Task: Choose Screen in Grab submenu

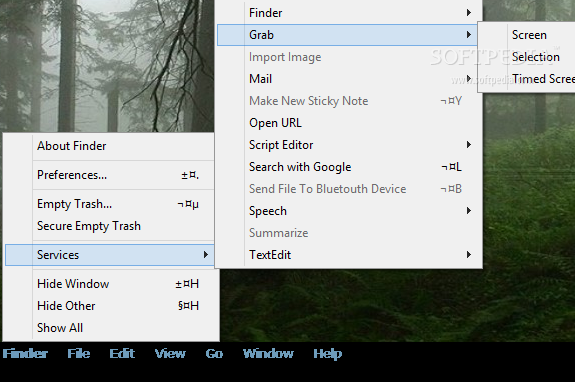Action: coord(528,35)
